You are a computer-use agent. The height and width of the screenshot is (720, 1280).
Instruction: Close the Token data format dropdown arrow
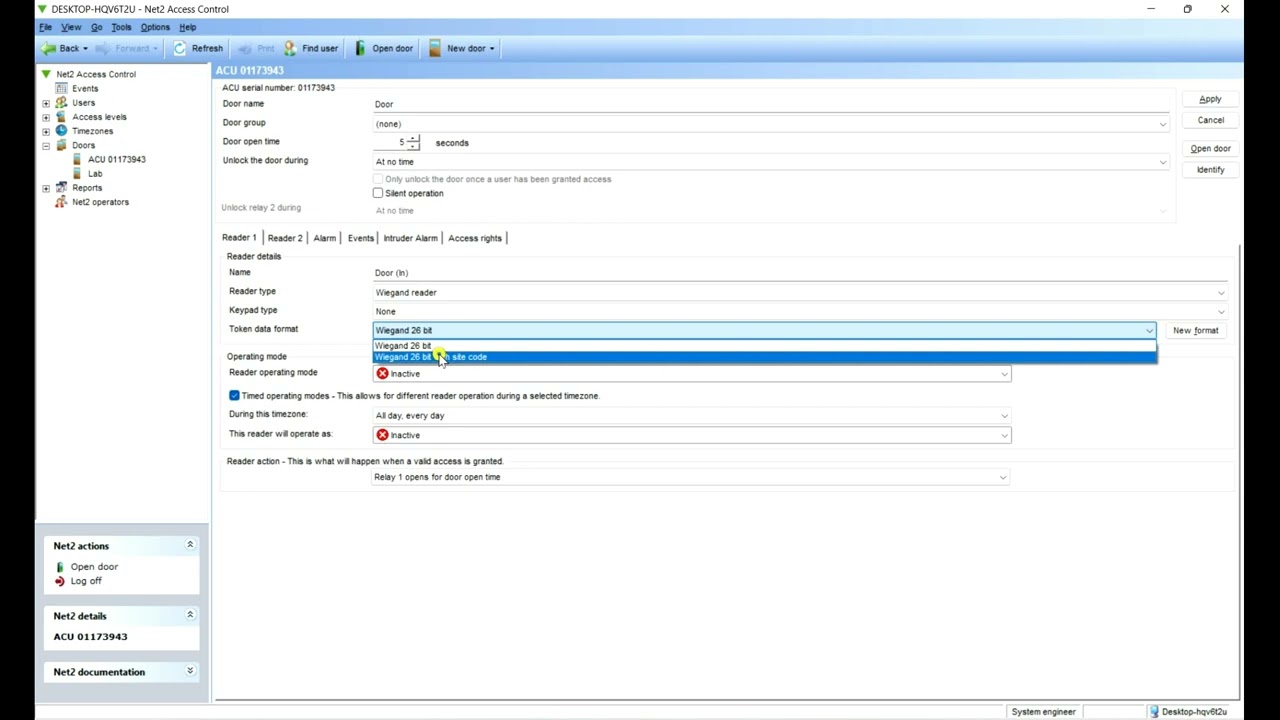point(1149,330)
